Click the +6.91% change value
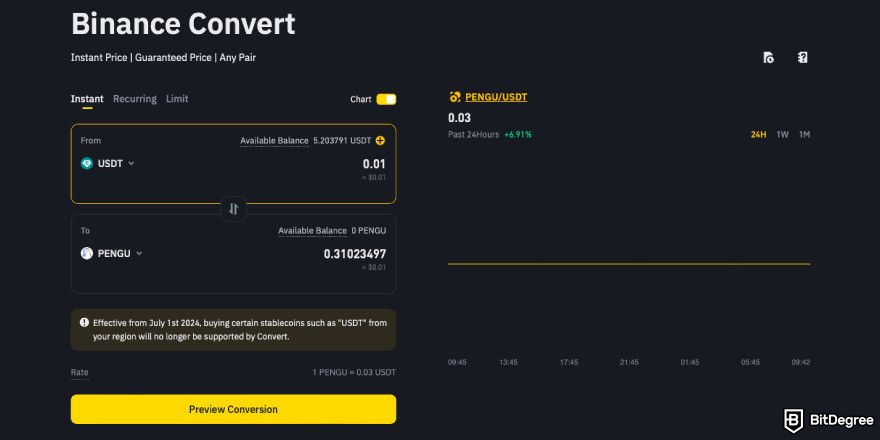This screenshot has height=440, width=880. point(518,135)
